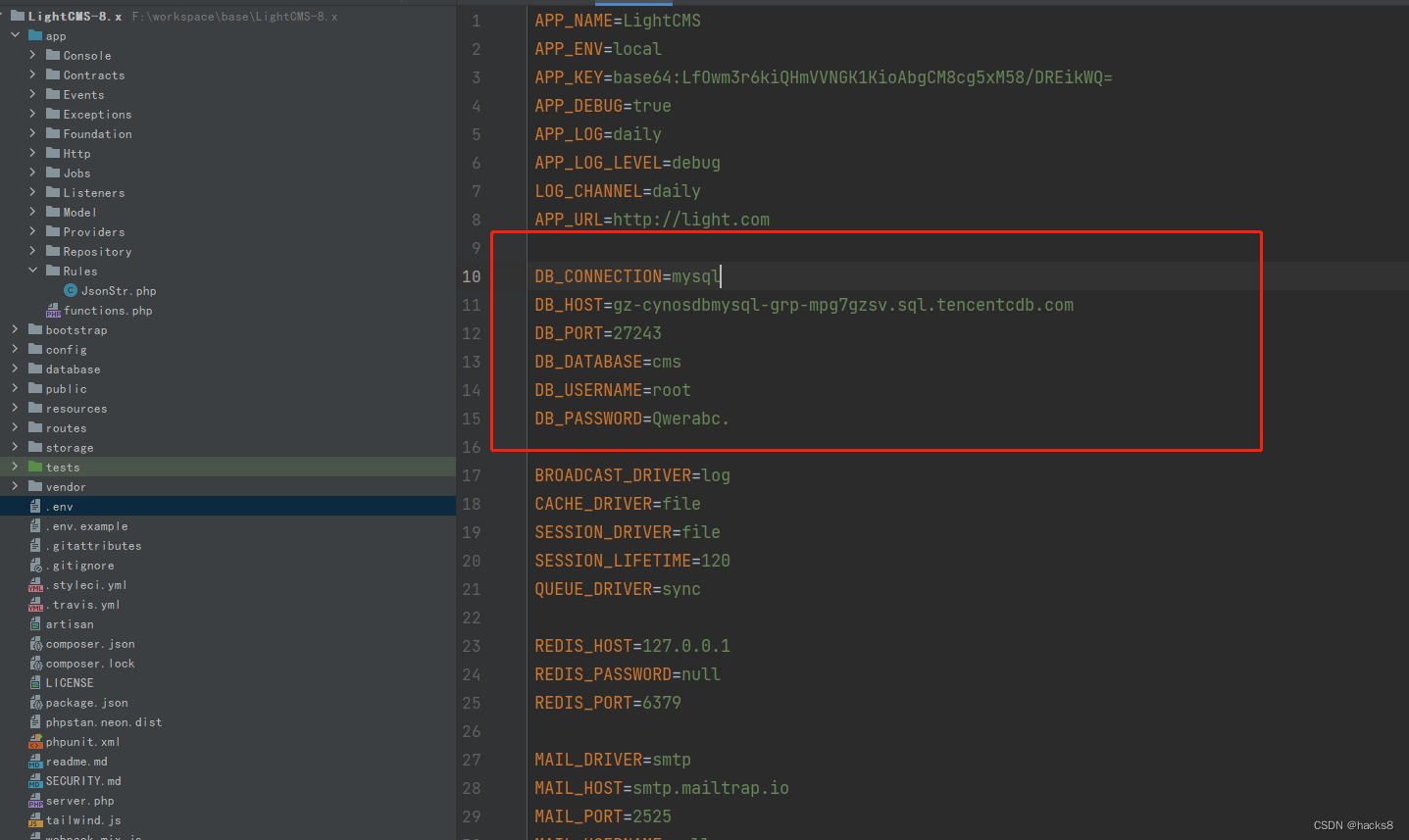Collapse the app folder chevron

pyautogui.click(x=15, y=35)
